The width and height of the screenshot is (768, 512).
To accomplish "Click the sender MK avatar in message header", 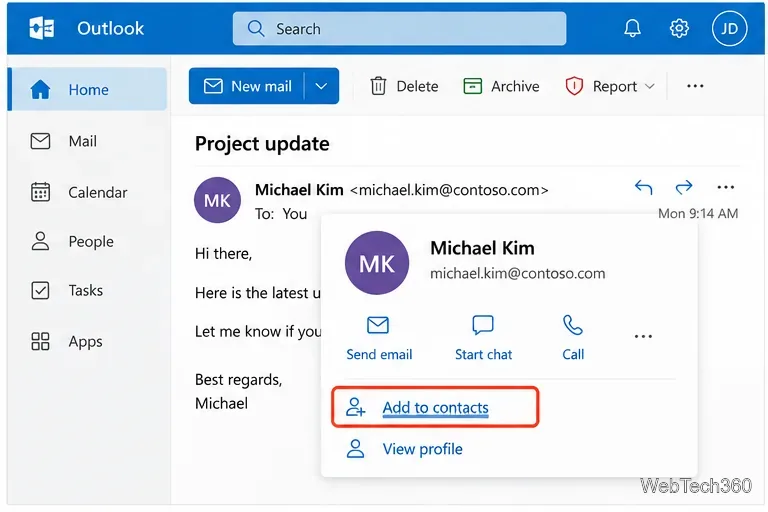I will [217, 200].
